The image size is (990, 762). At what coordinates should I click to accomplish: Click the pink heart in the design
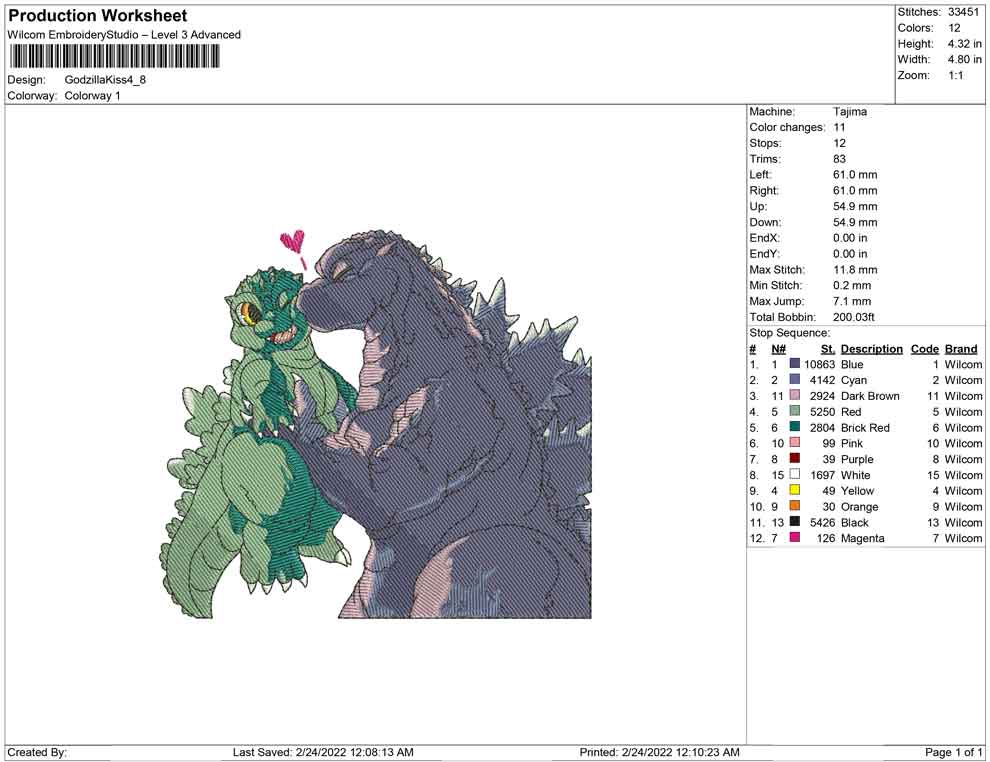(x=293, y=242)
